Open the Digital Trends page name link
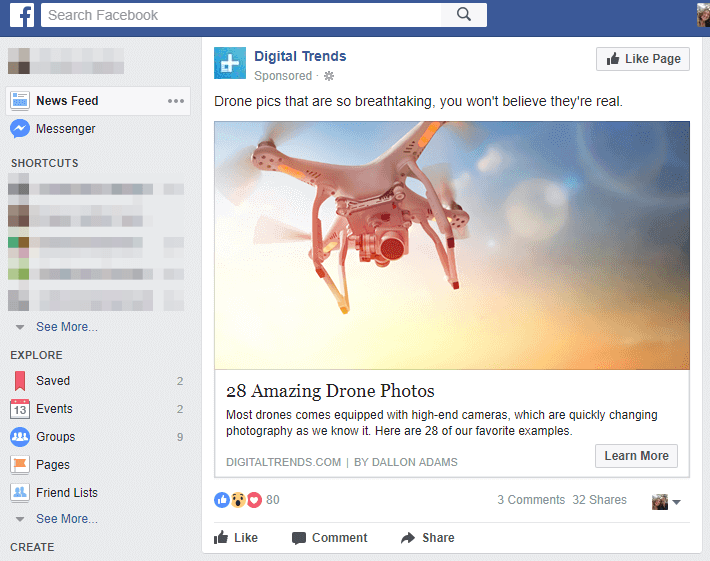710x561 pixels. click(300, 56)
